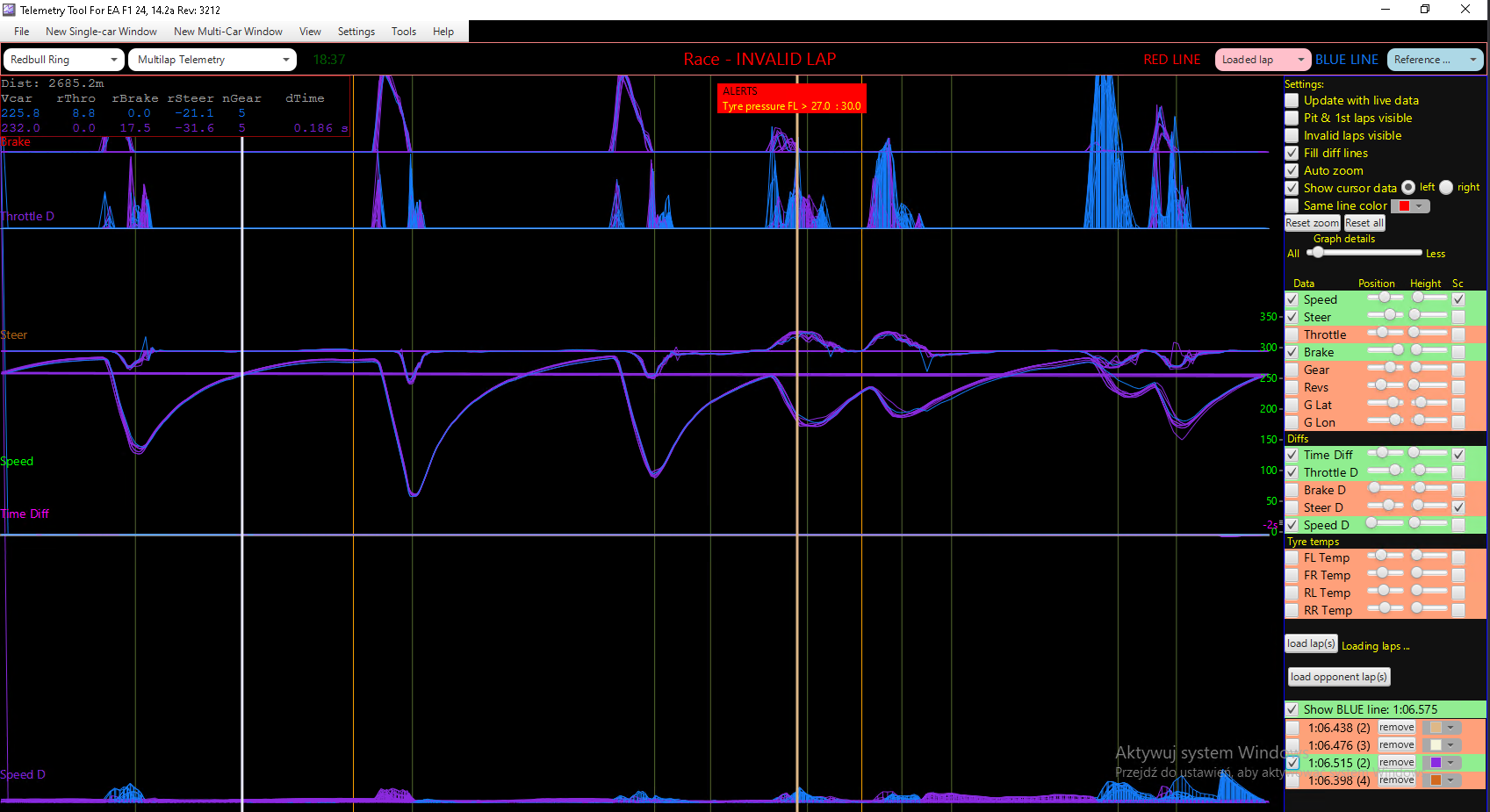The image size is (1490, 812).
Task: Click the Race - INVALID LAP header text
Action: [x=759, y=59]
